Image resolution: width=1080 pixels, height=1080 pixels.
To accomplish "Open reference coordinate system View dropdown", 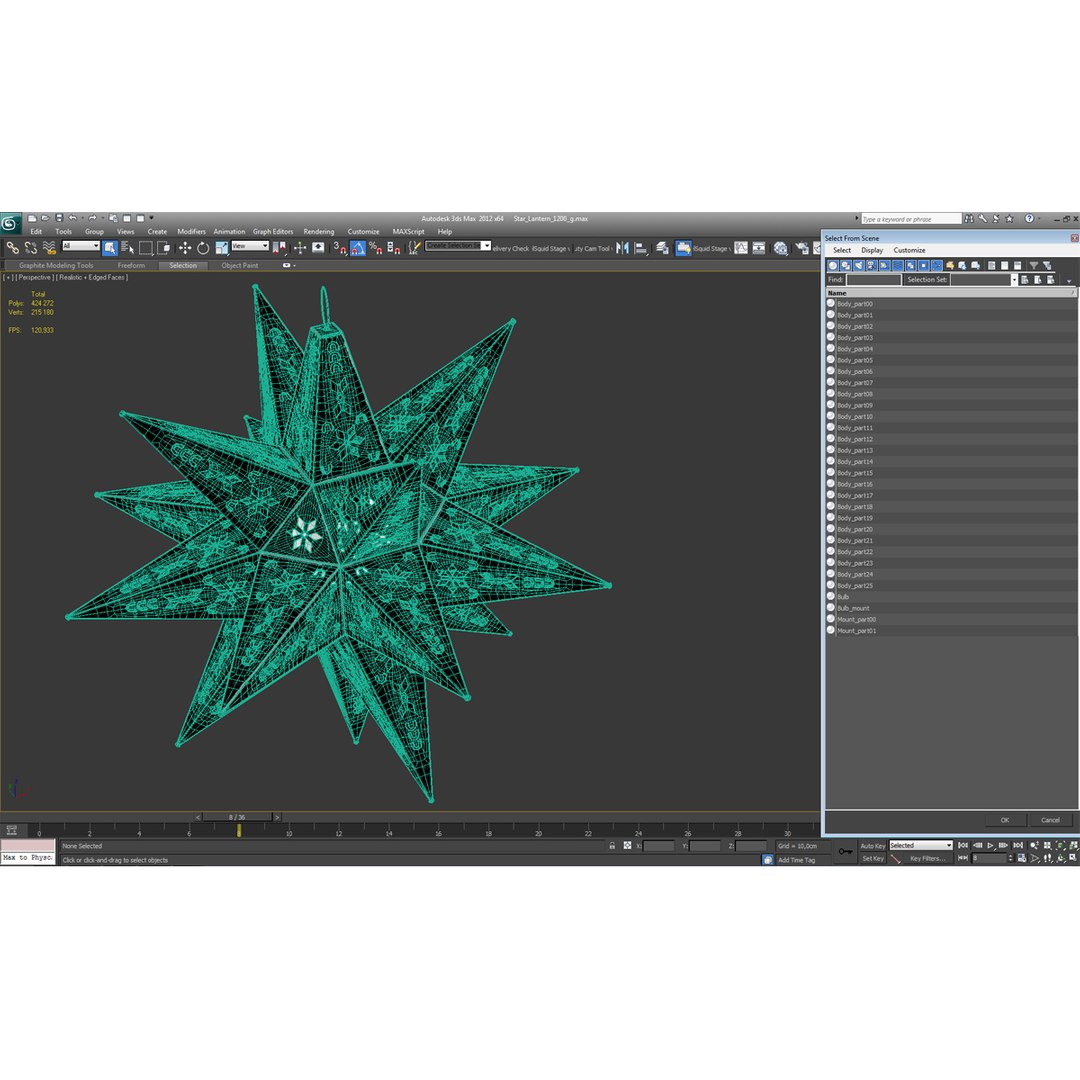I will pyautogui.click(x=249, y=246).
